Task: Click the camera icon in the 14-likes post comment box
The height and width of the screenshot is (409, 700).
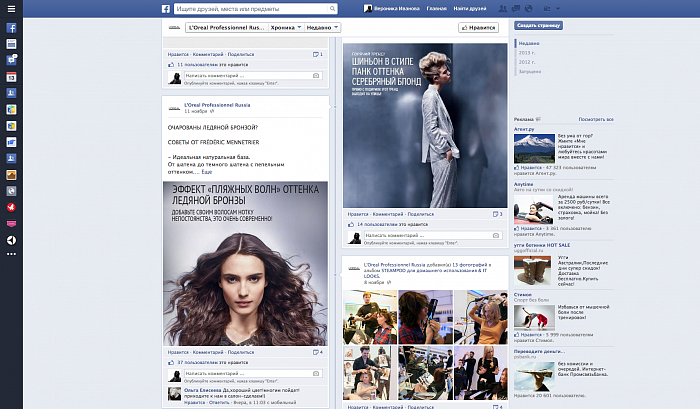Action: [496, 235]
